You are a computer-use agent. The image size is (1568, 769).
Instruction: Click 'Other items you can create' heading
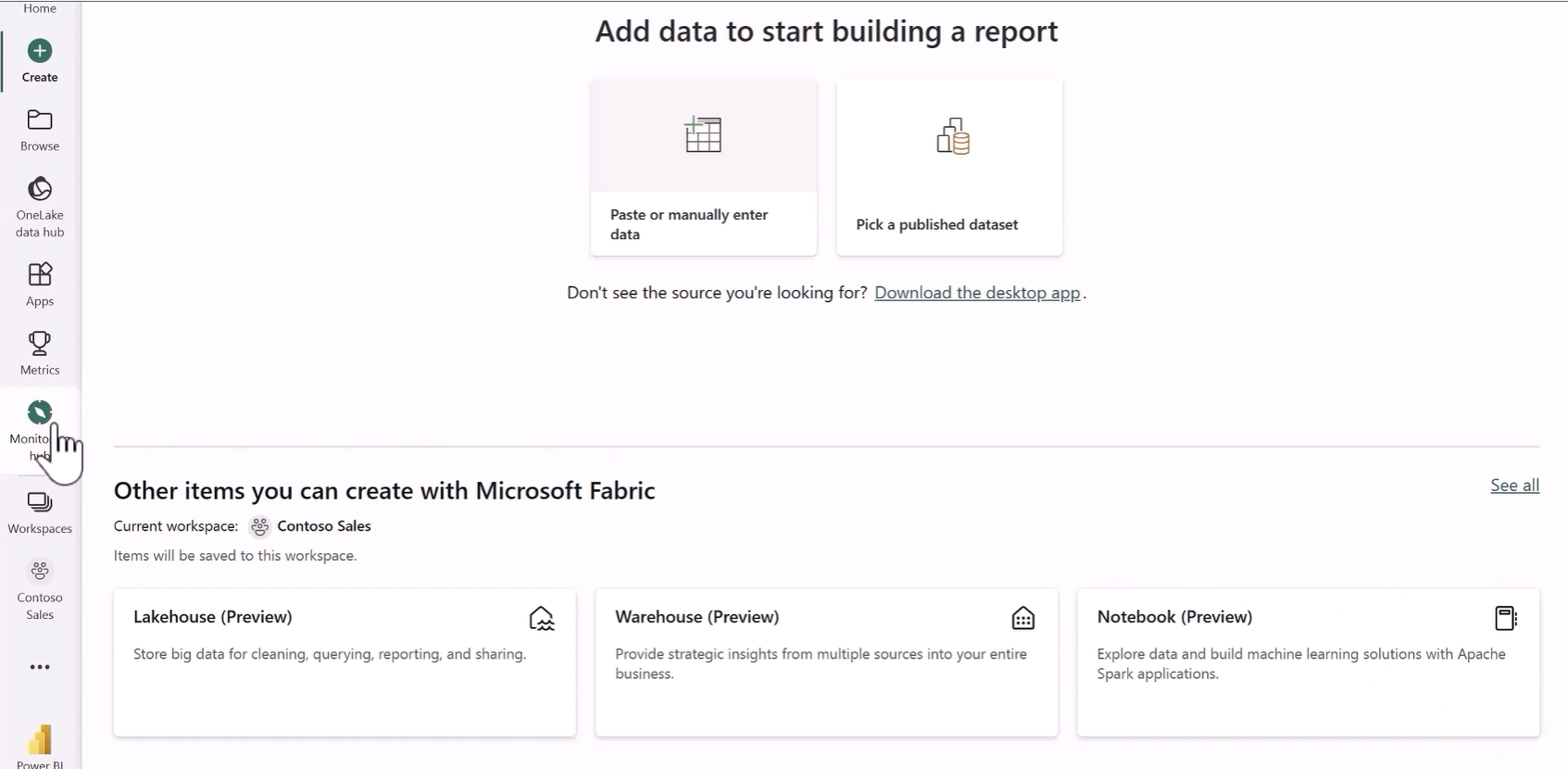click(x=384, y=490)
